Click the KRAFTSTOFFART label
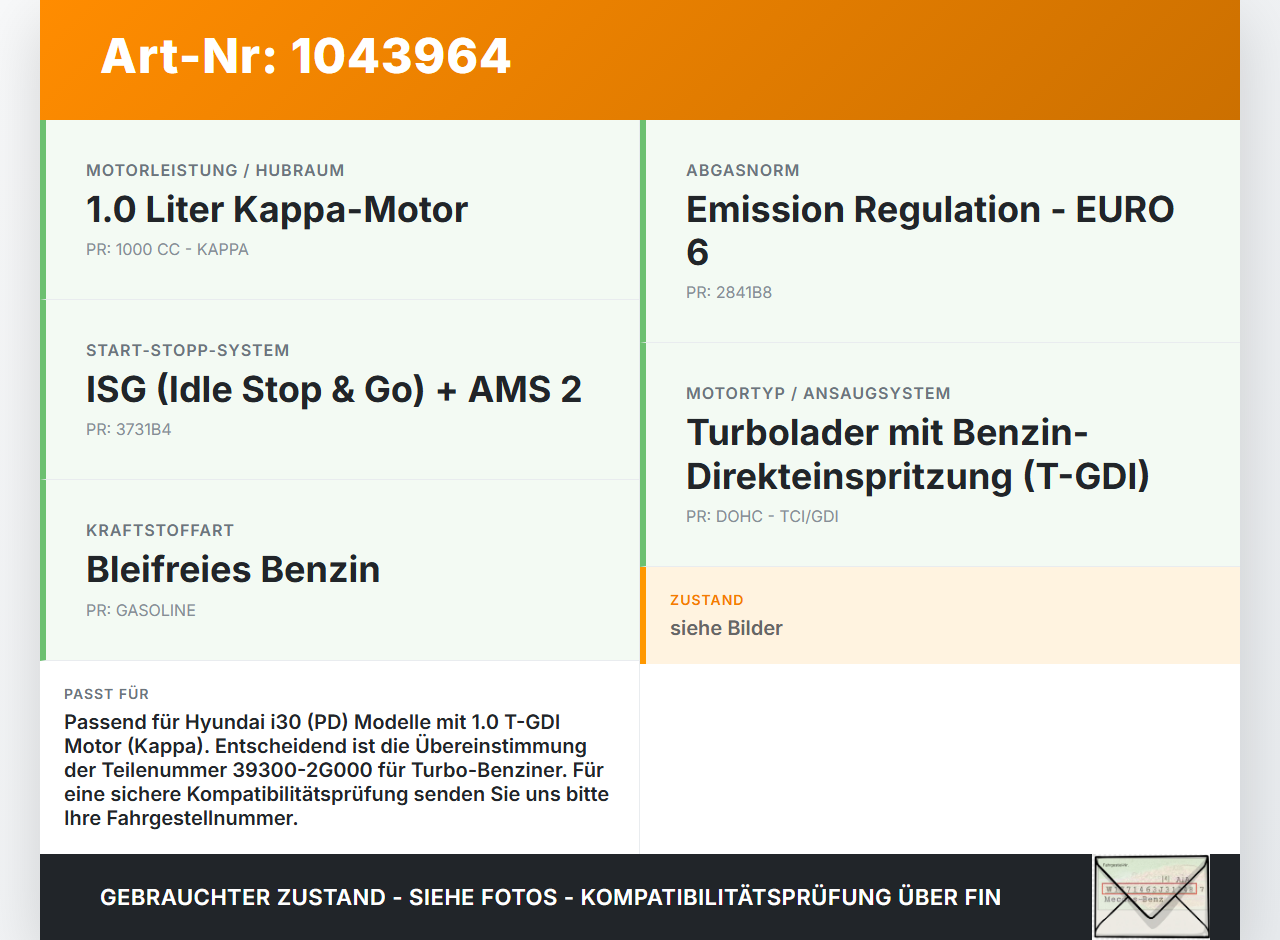This screenshot has width=1280, height=940. 160,530
